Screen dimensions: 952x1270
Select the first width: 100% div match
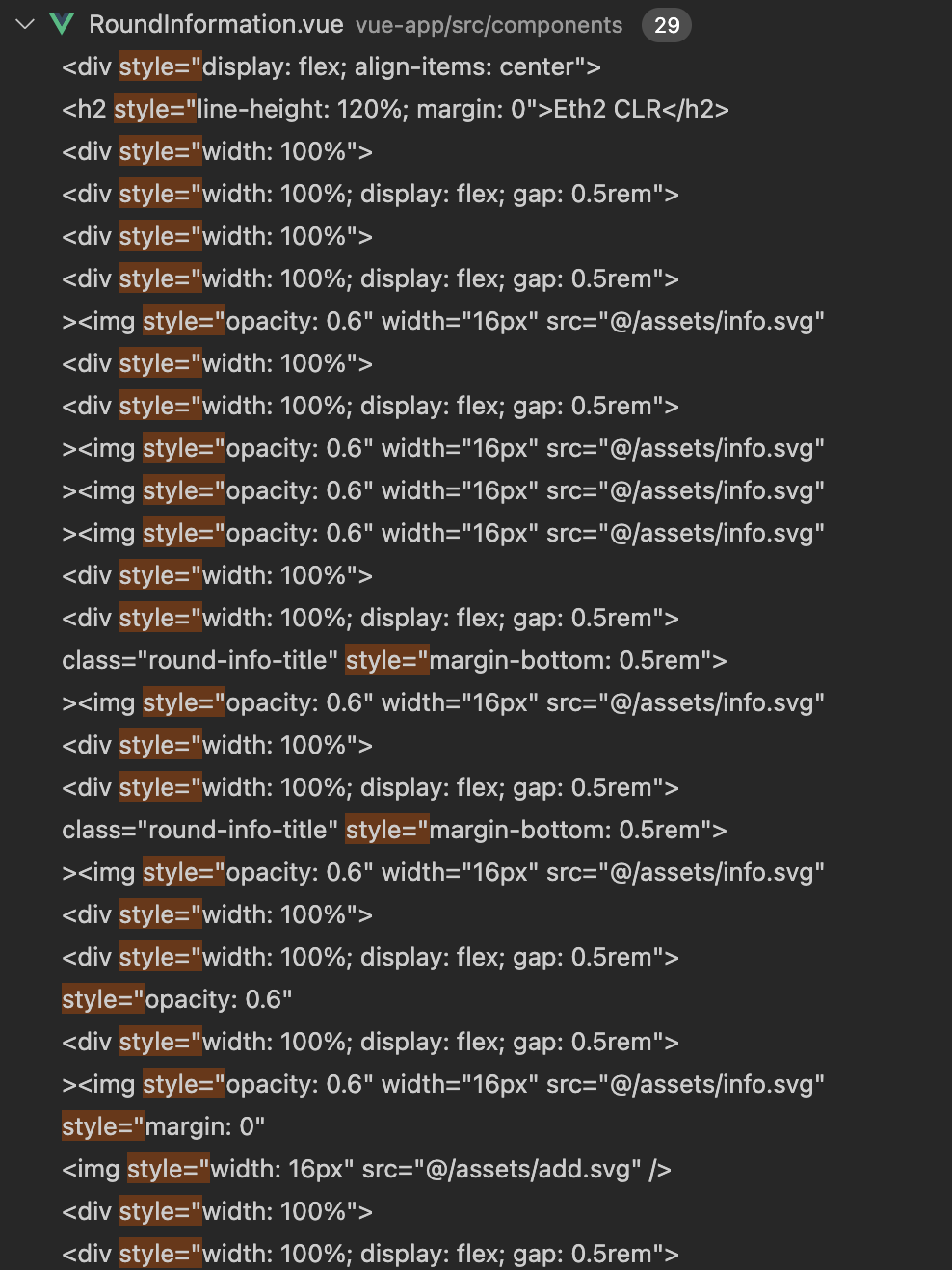pyautogui.click(x=217, y=151)
